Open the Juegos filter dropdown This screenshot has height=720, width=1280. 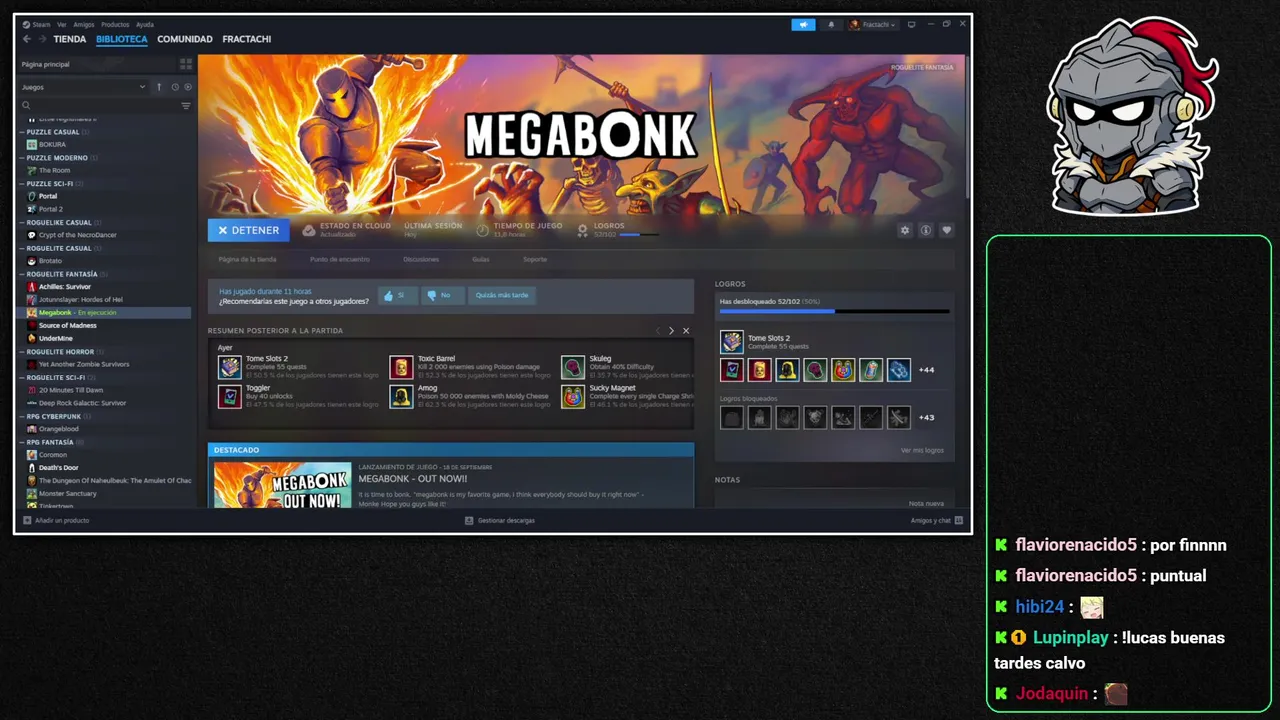[84, 87]
